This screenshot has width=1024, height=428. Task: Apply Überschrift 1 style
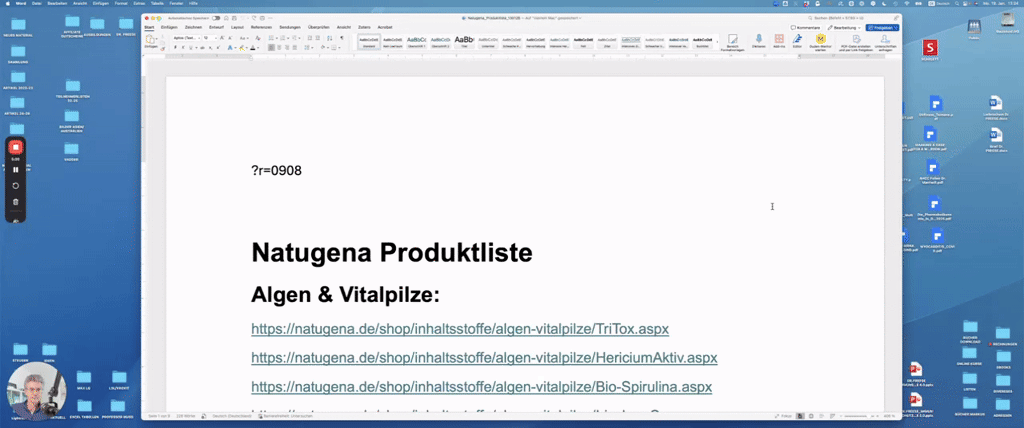pos(416,42)
